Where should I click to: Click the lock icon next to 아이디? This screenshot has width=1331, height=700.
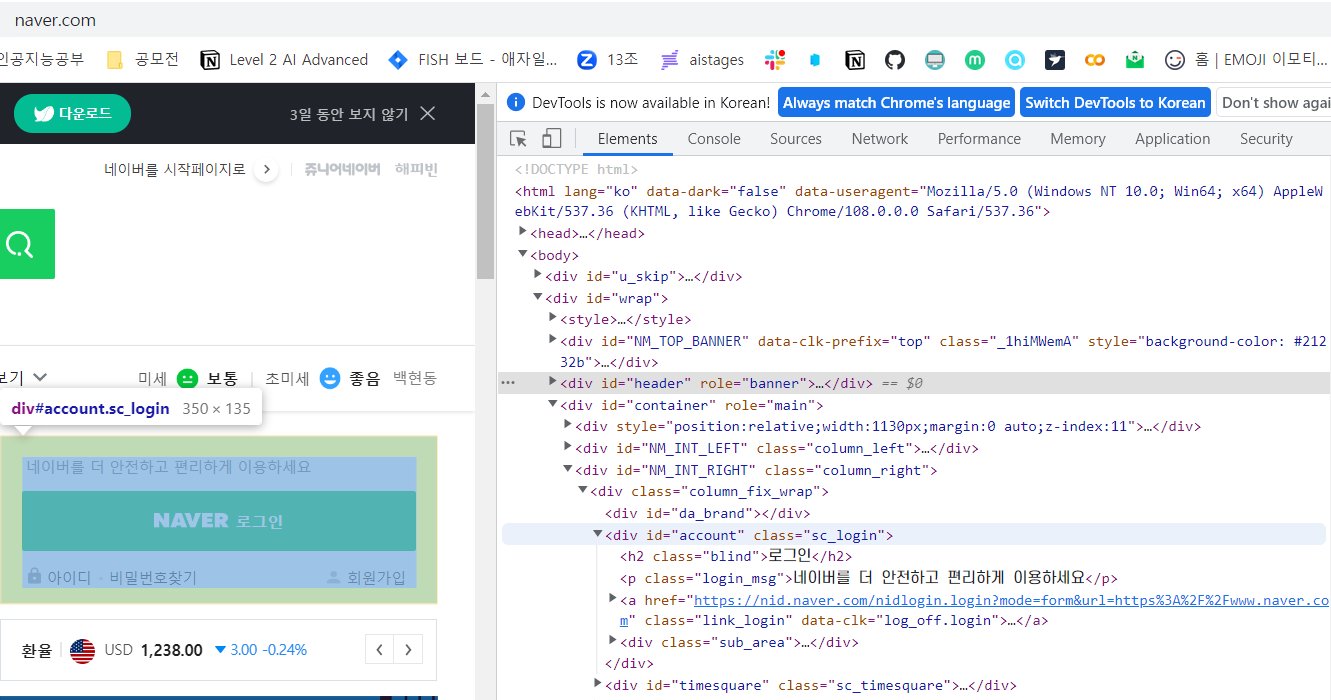(35, 577)
